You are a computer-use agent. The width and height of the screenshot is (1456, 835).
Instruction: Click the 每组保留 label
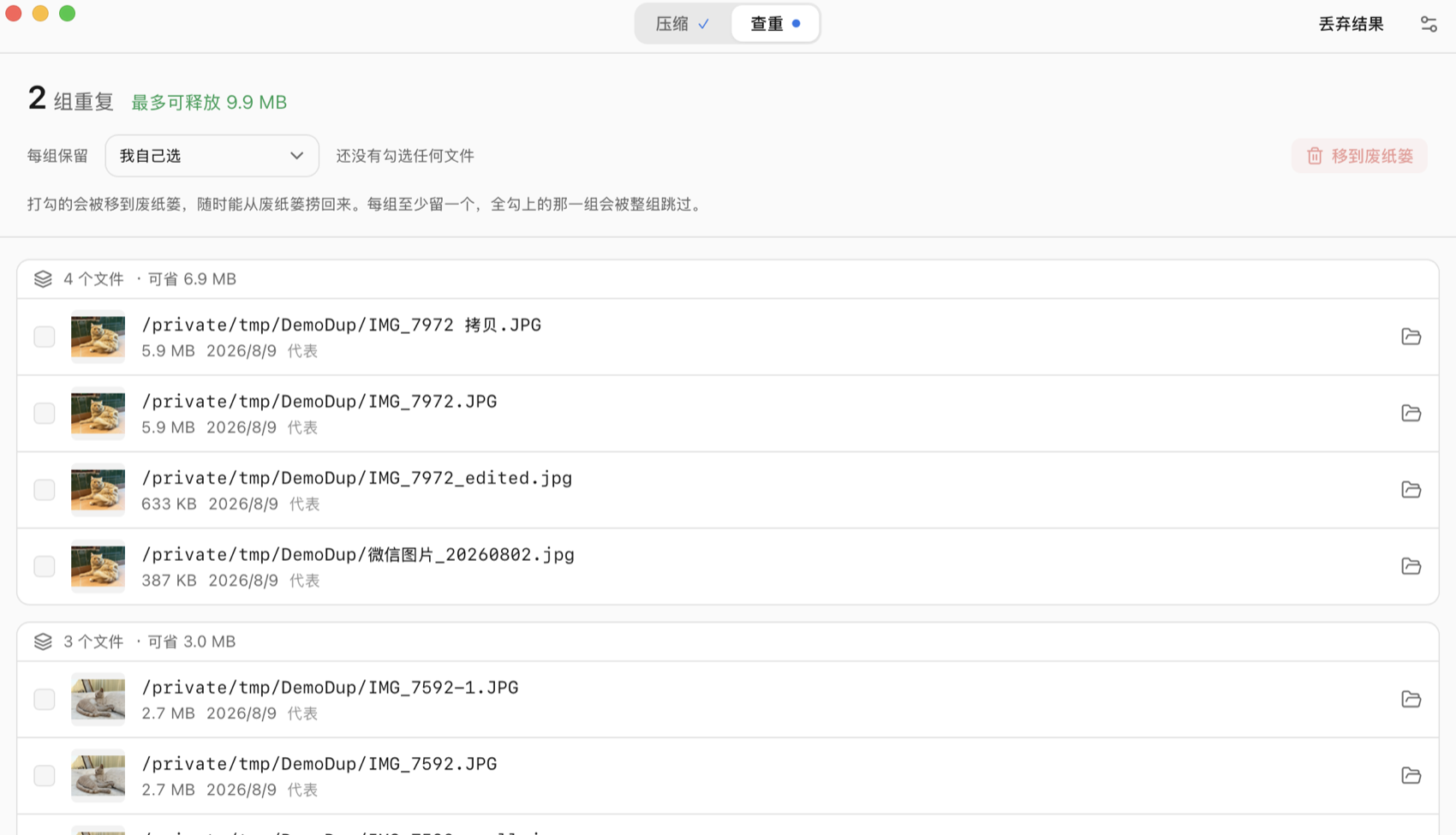[57, 156]
